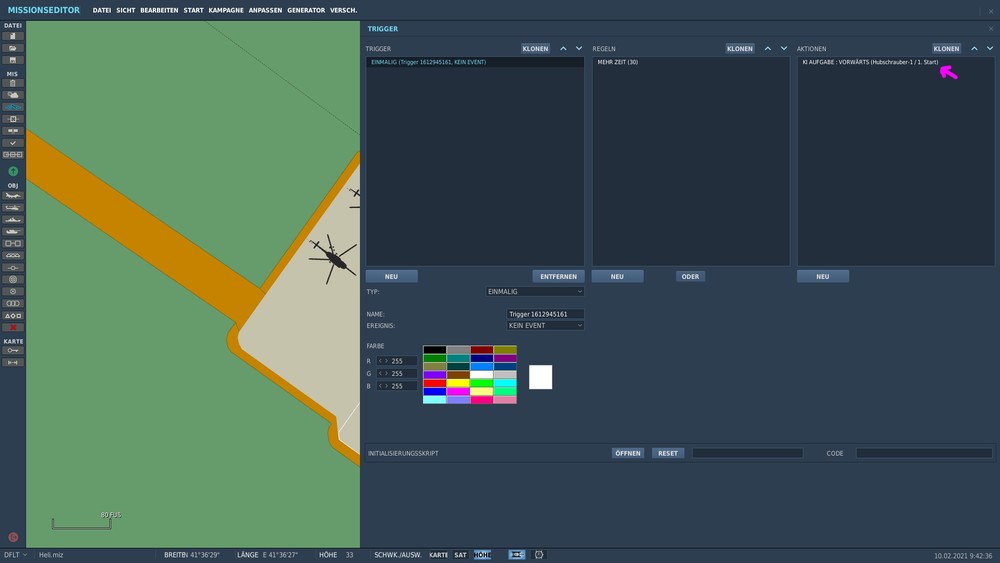Pick the yellow swatch in the color palette
This screenshot has width=1000, height=563.
pos(459,383)
